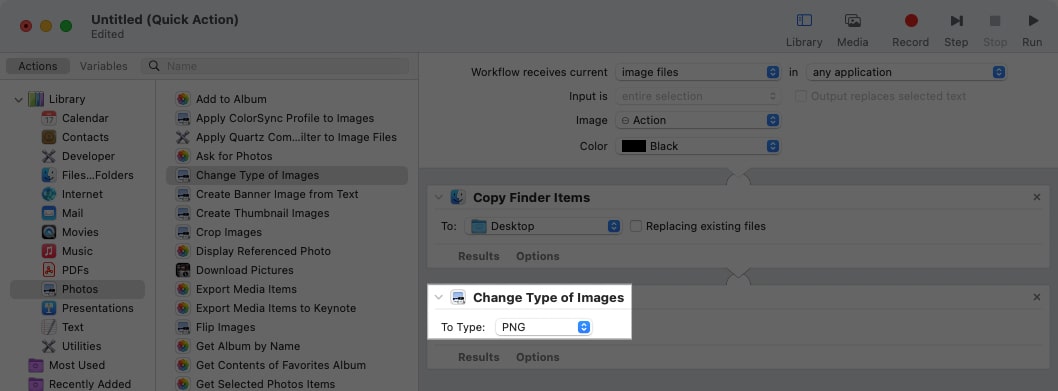The image size is (1058, 391).
Task: Collapse the Library tree disclosure arrow
Action: [18, 99]
